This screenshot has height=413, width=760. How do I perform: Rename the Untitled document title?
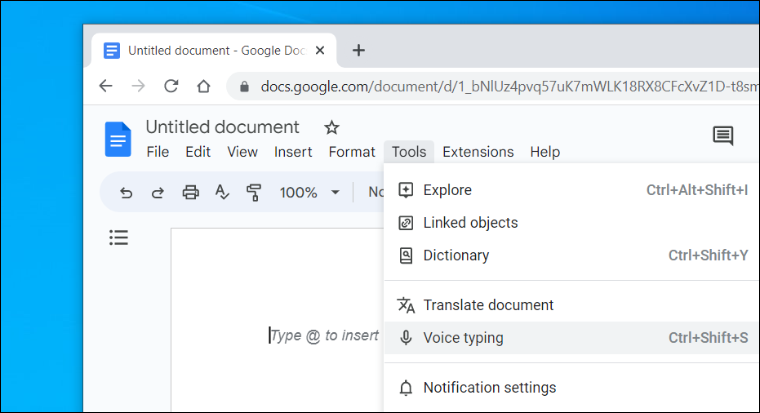(x=222, y=127)
